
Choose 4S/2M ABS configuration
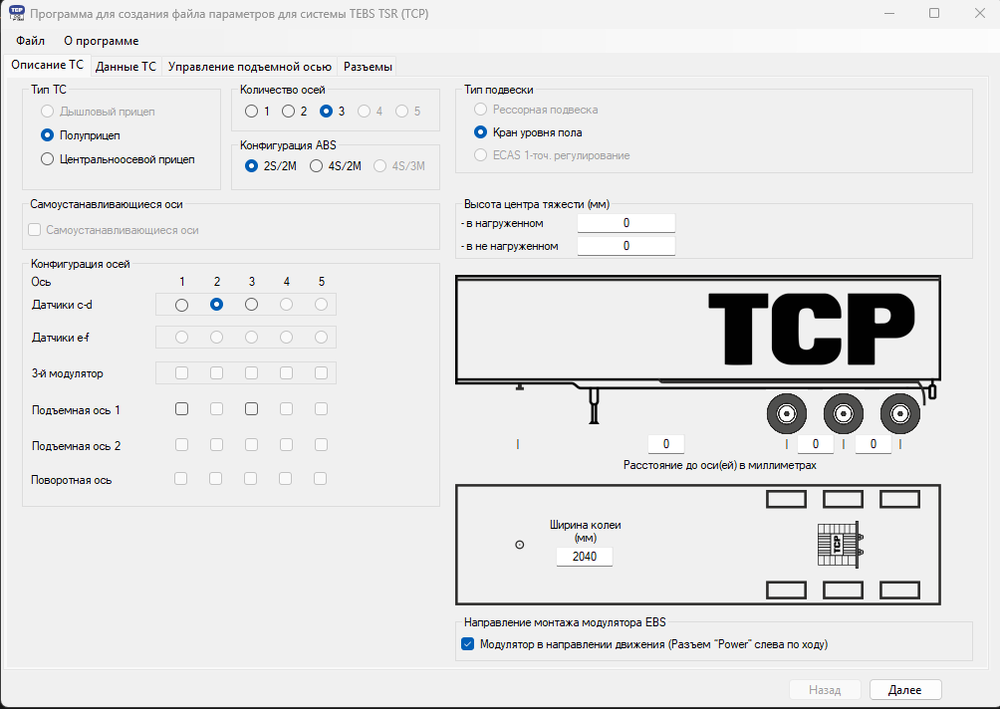pyautogui.click(x=335, y=166)
